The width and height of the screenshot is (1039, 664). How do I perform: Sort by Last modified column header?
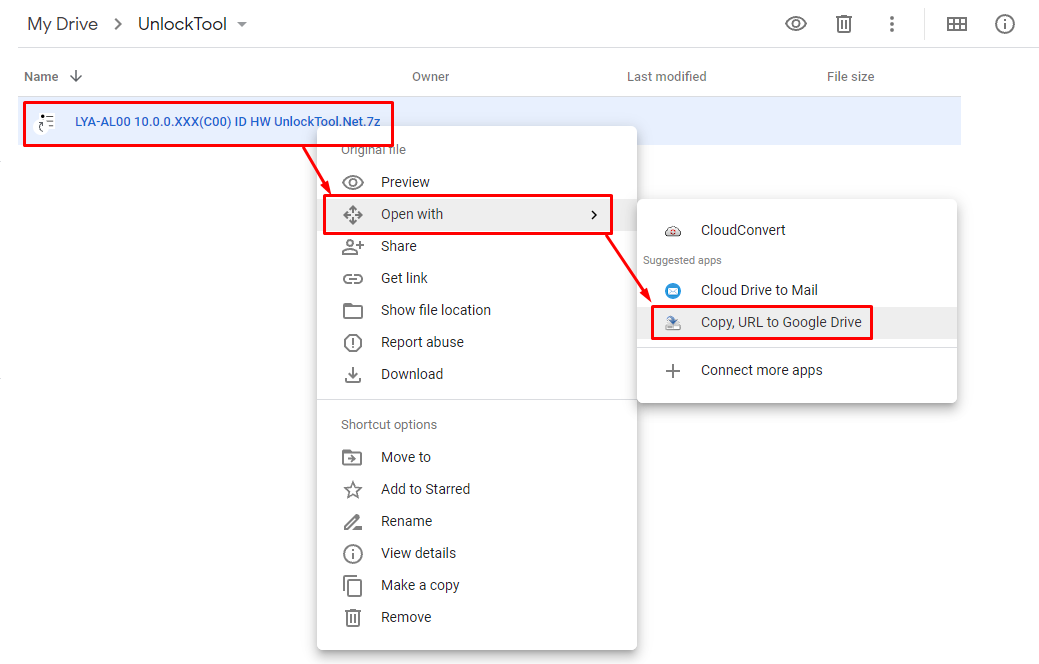pos(667,77)
